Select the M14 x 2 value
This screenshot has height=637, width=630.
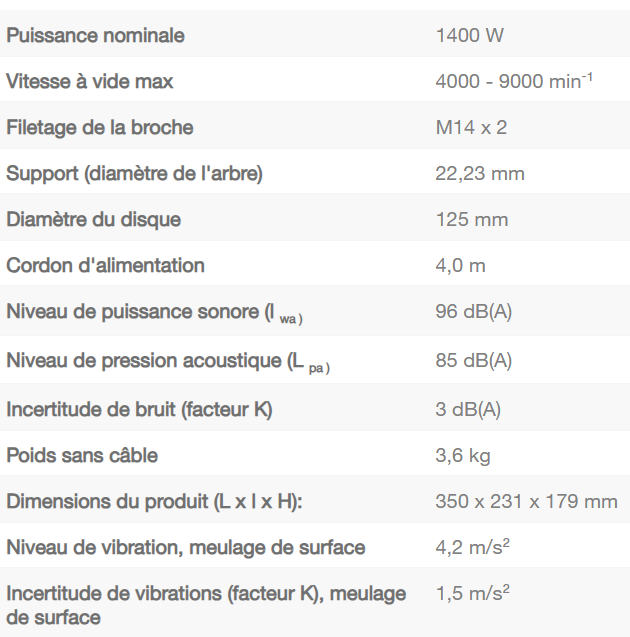471,128
